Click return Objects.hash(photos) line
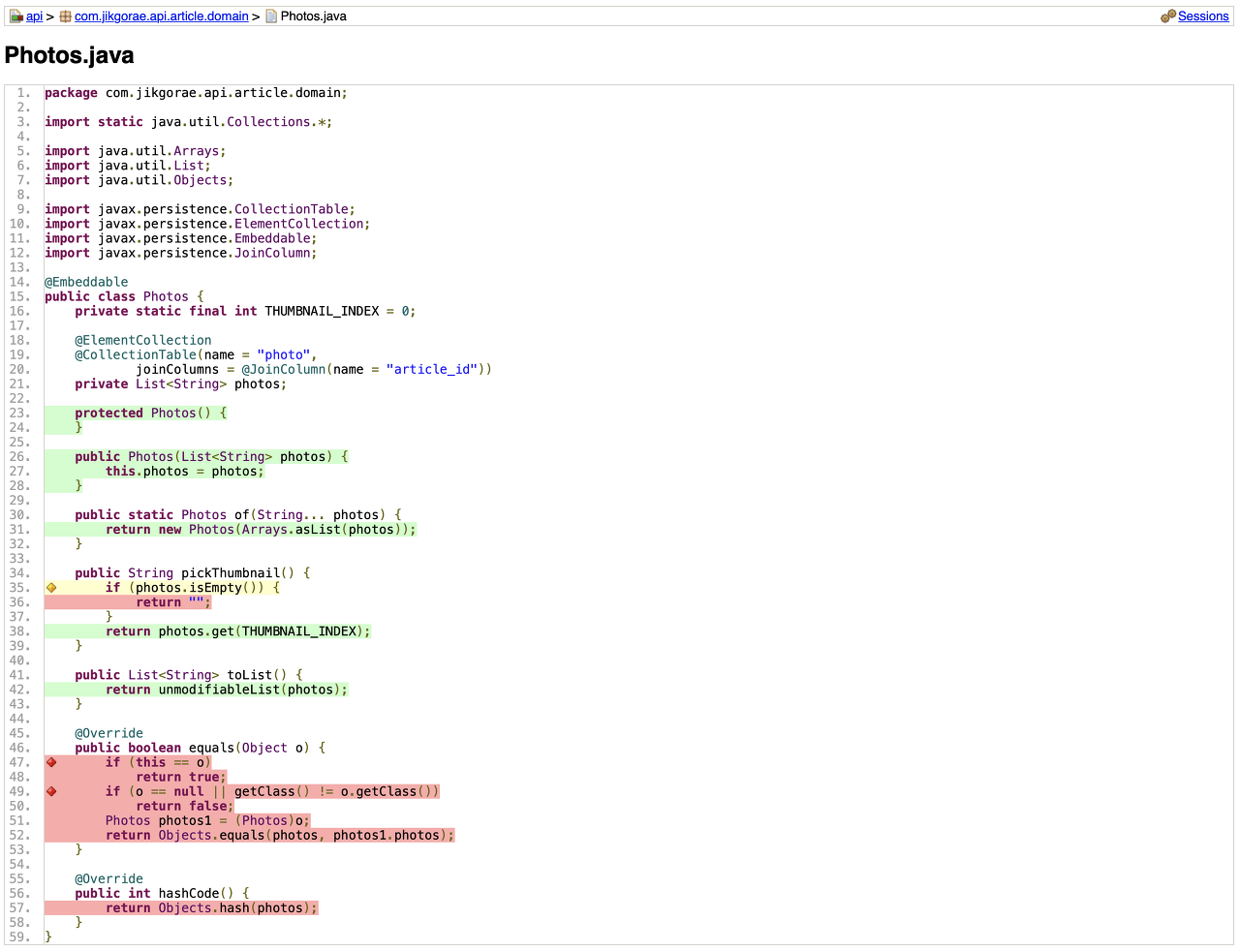This screenshot has width=1240, height=952. click(211, 907)
